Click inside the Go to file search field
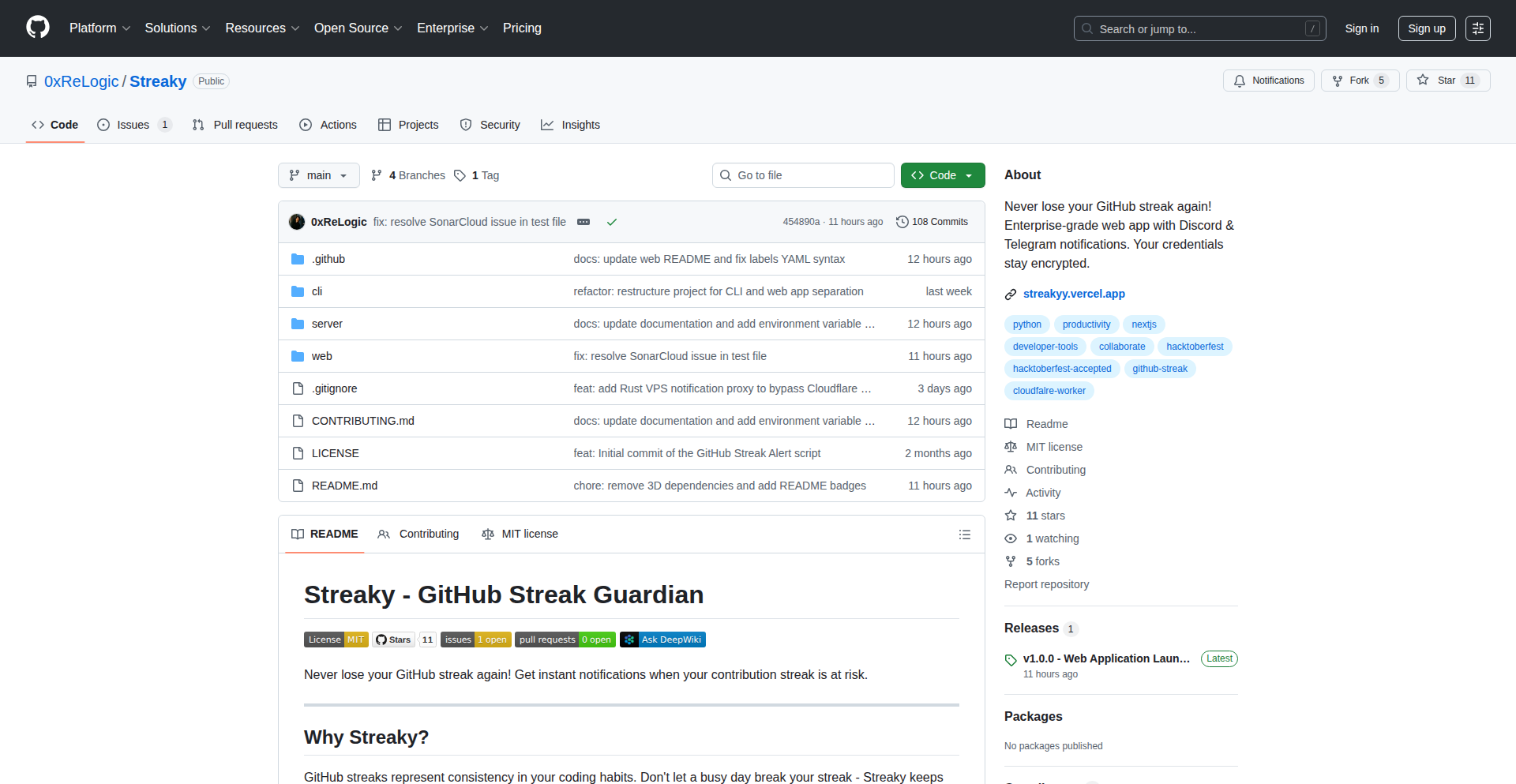 click(x=803, y=174)
